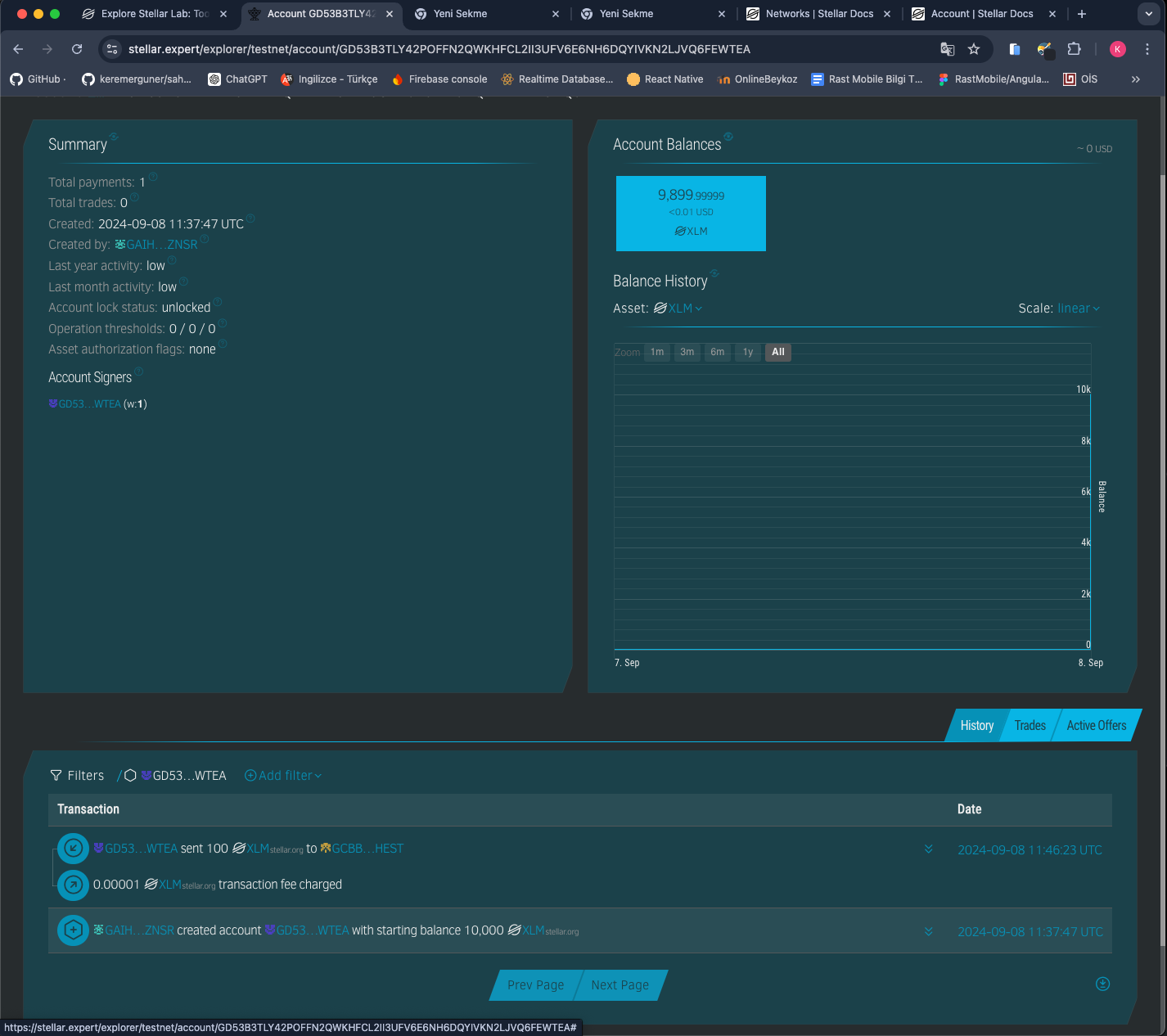The height and width of the screenshot is (1036, 1167).
Task: Open Asset XLM dropdown
Action: tap(678, 309)
